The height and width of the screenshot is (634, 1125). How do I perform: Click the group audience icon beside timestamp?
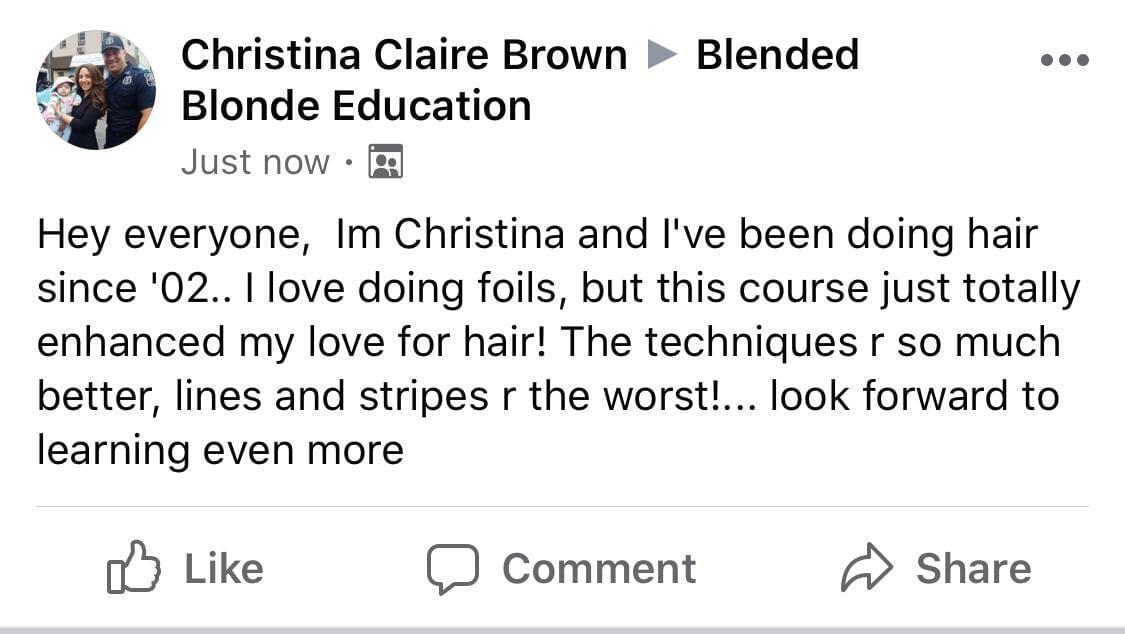[x=385, y=161]
